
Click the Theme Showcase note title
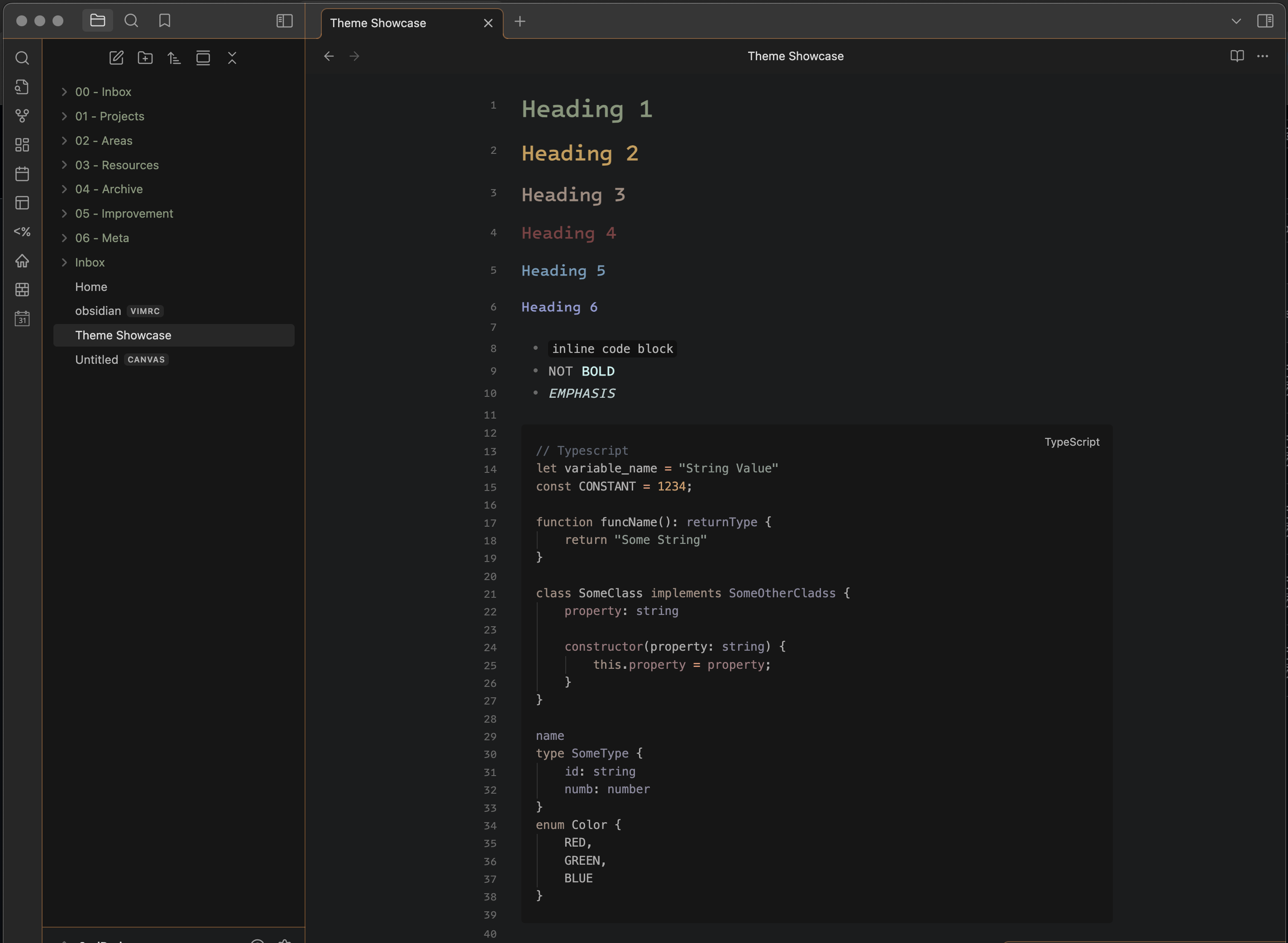coord(795,56)
